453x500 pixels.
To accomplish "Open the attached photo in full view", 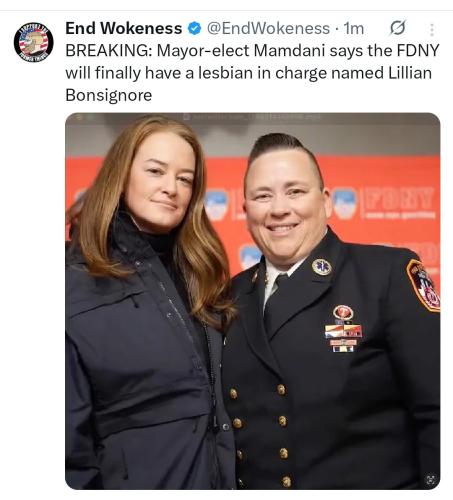I will [x=253, y=301].
